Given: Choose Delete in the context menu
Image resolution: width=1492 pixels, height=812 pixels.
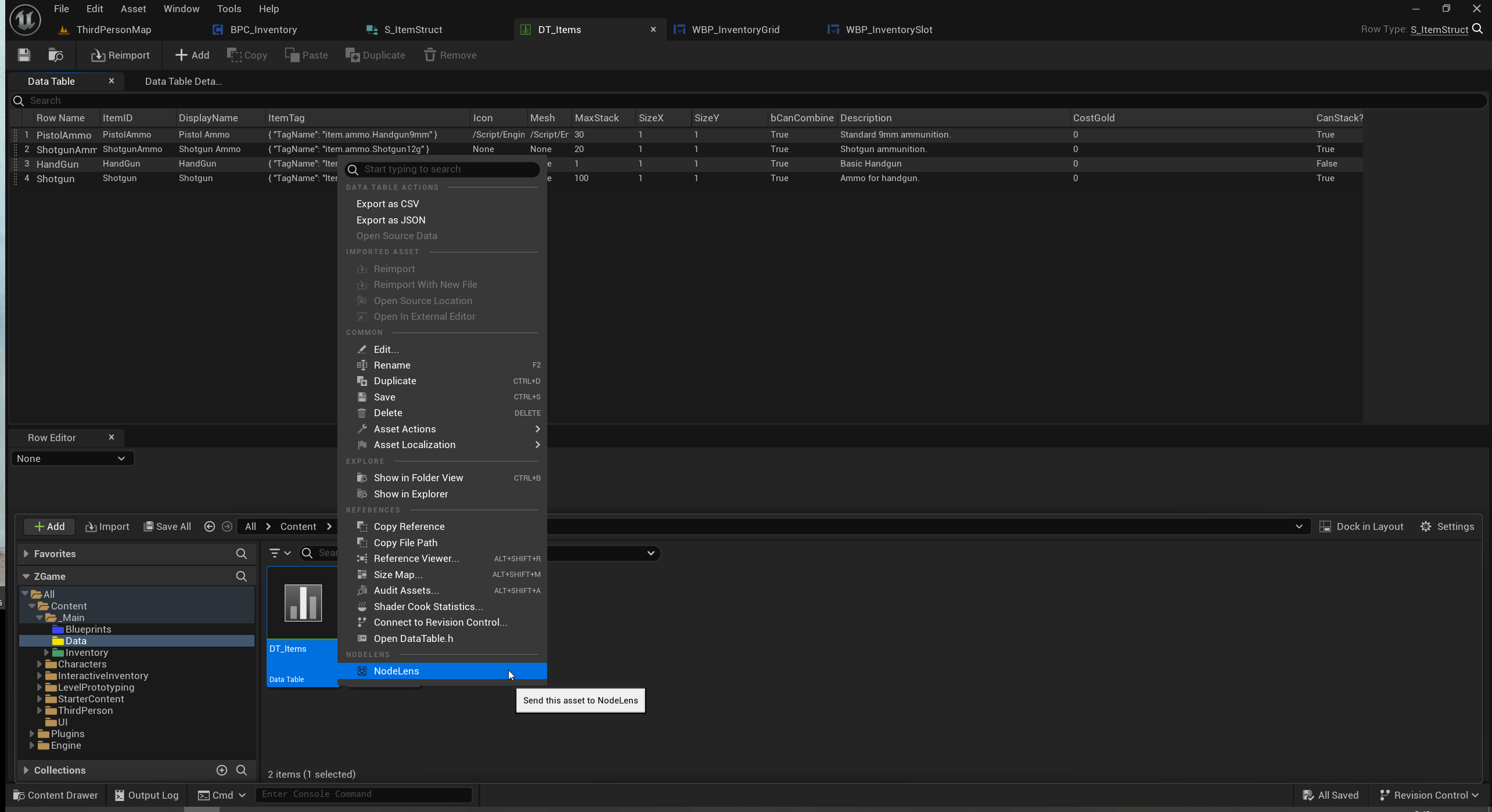Looking at the screenshot, I should [443, 413].
